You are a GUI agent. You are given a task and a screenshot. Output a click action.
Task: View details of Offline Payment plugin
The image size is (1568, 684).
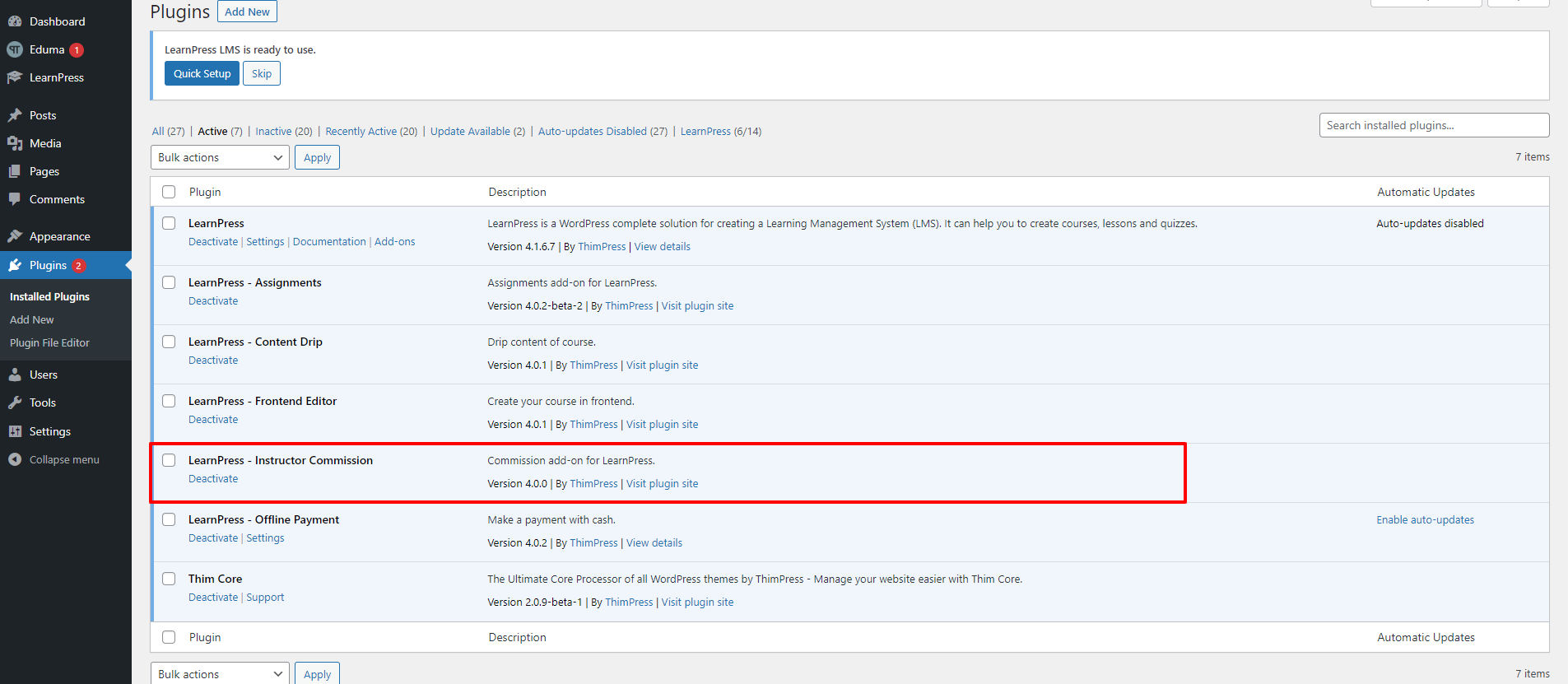pyautogui.click(x=654, y=543)
